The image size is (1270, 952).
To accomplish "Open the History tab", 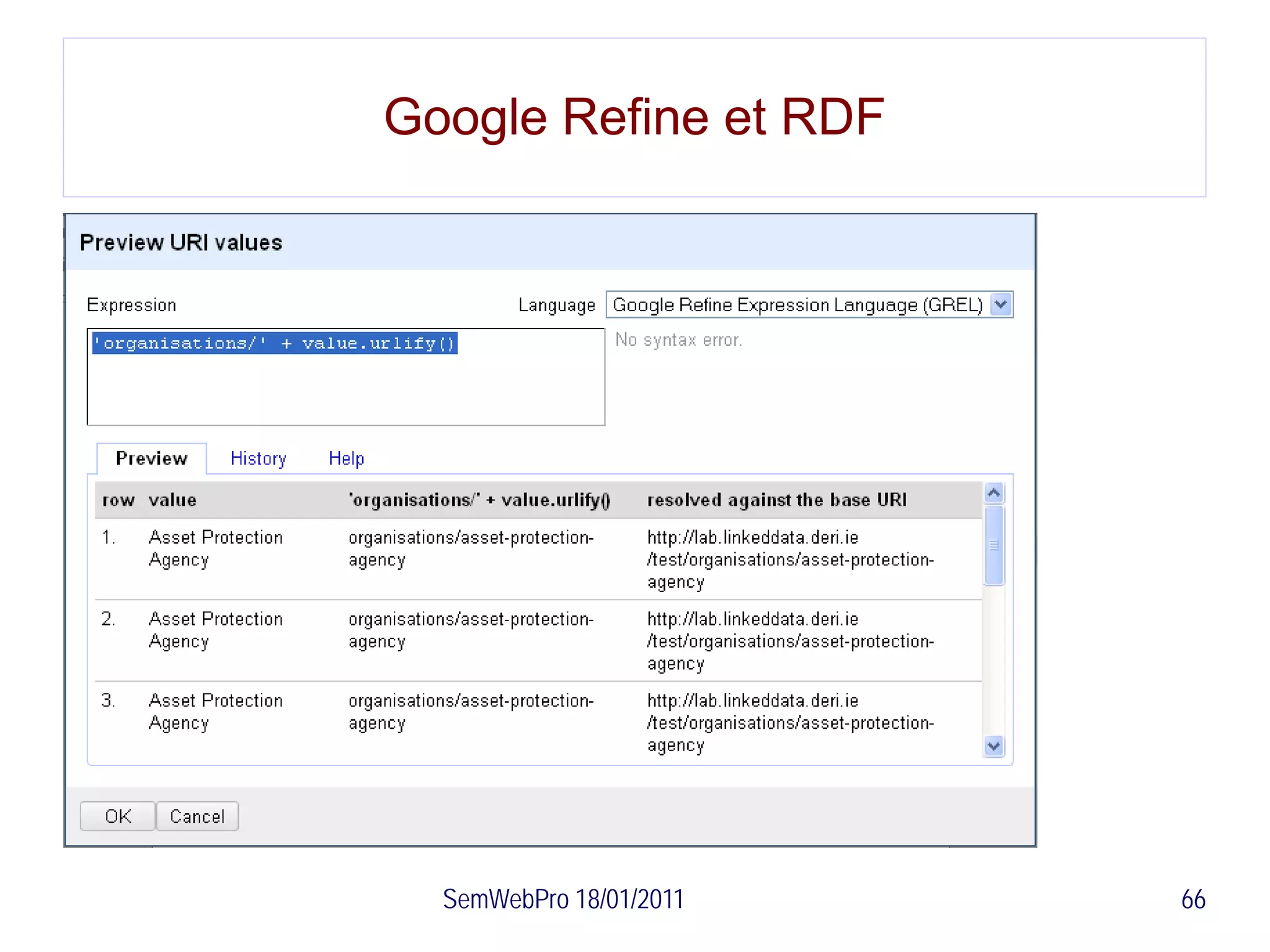I will pyautogui.click(x=258, y=458).
